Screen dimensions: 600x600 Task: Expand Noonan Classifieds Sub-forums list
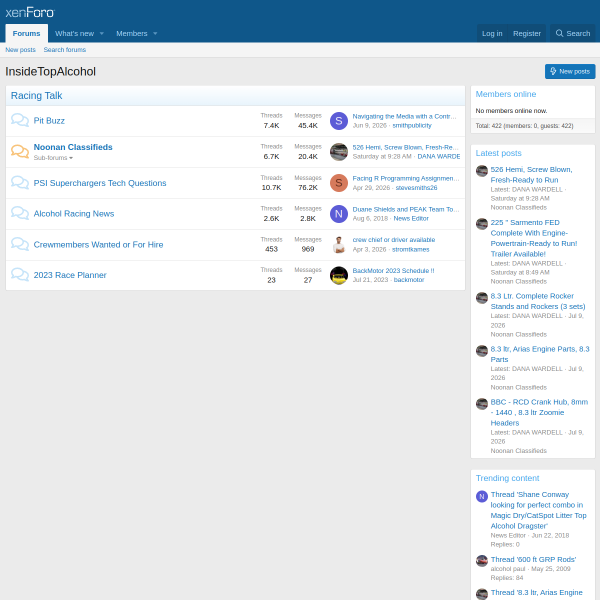53,158
